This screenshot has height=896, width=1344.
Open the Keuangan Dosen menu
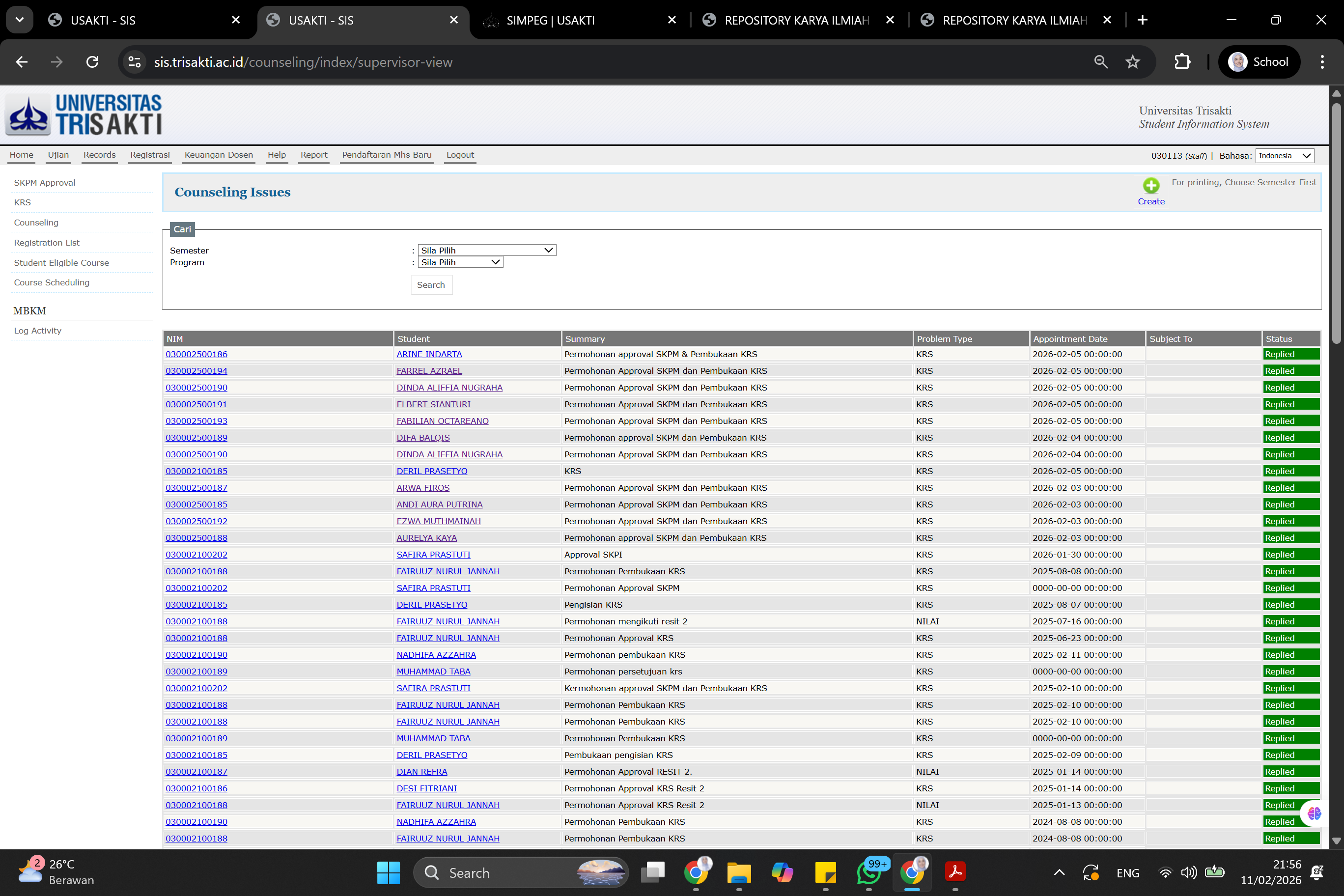(218, 155)
